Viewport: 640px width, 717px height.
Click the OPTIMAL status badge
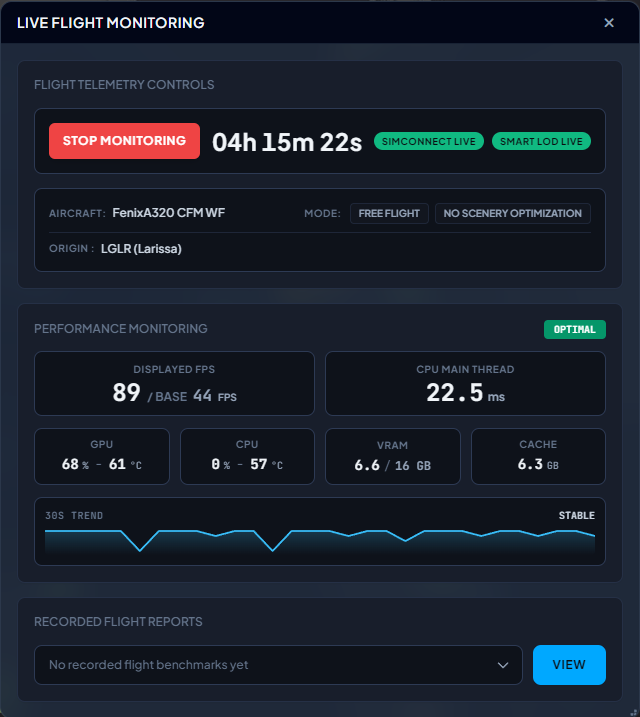(x=575, y=329)
